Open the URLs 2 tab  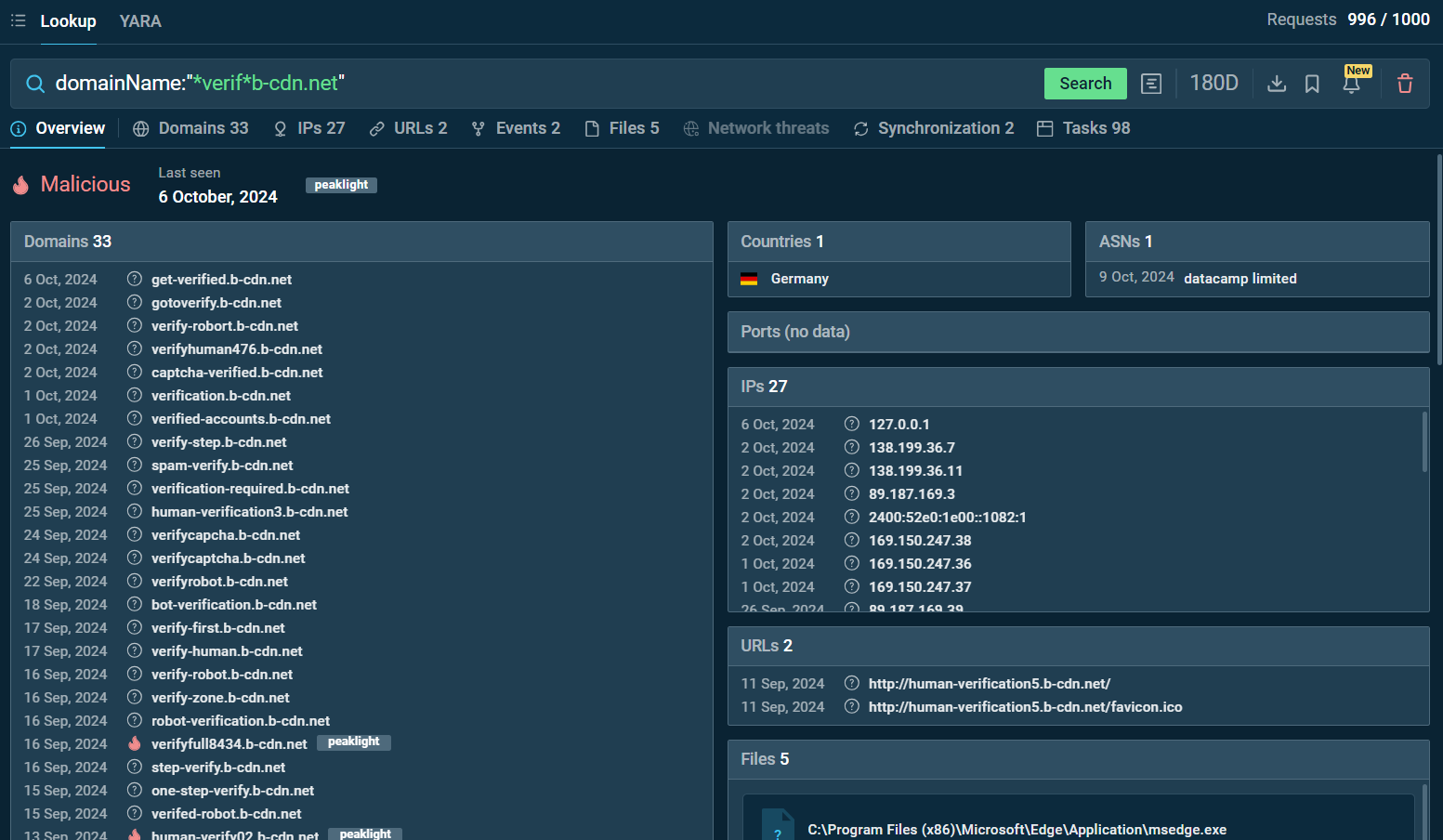point(408,128)
